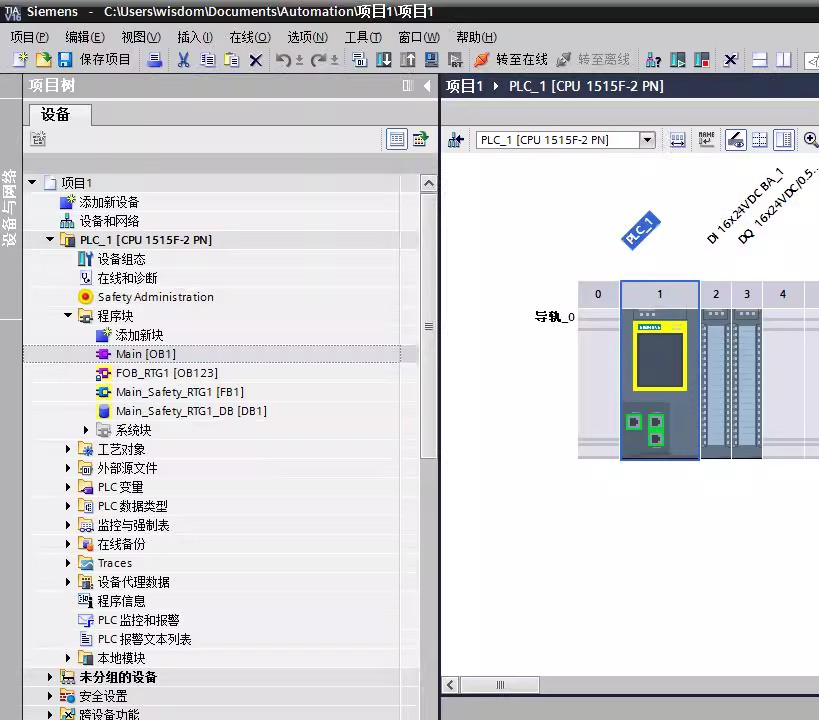Viewport: 819px width, 720px height.
Task: Select the DI module in slot 2
Action: click(x=716, y=384)
